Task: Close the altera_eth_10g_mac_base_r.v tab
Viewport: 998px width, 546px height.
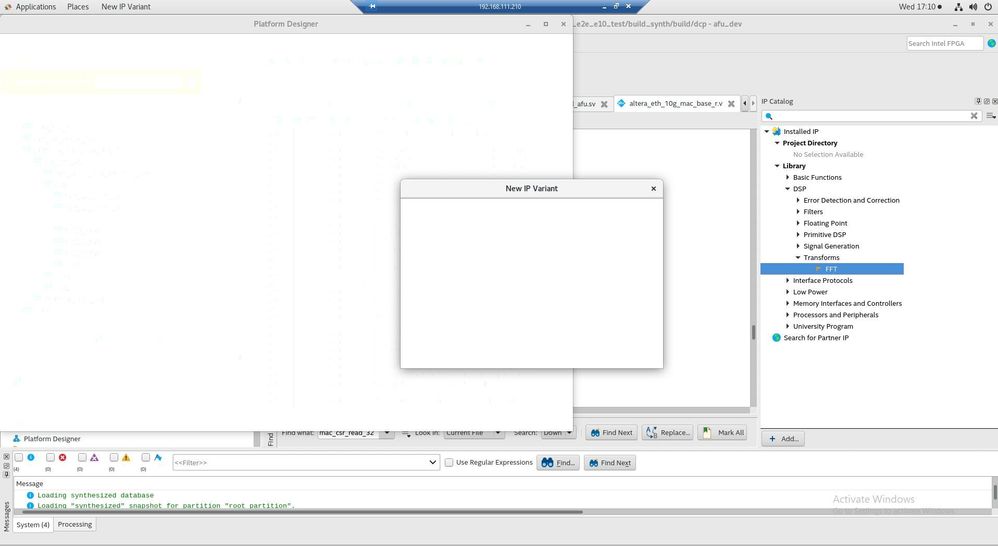Action: (x=731, y=104)
